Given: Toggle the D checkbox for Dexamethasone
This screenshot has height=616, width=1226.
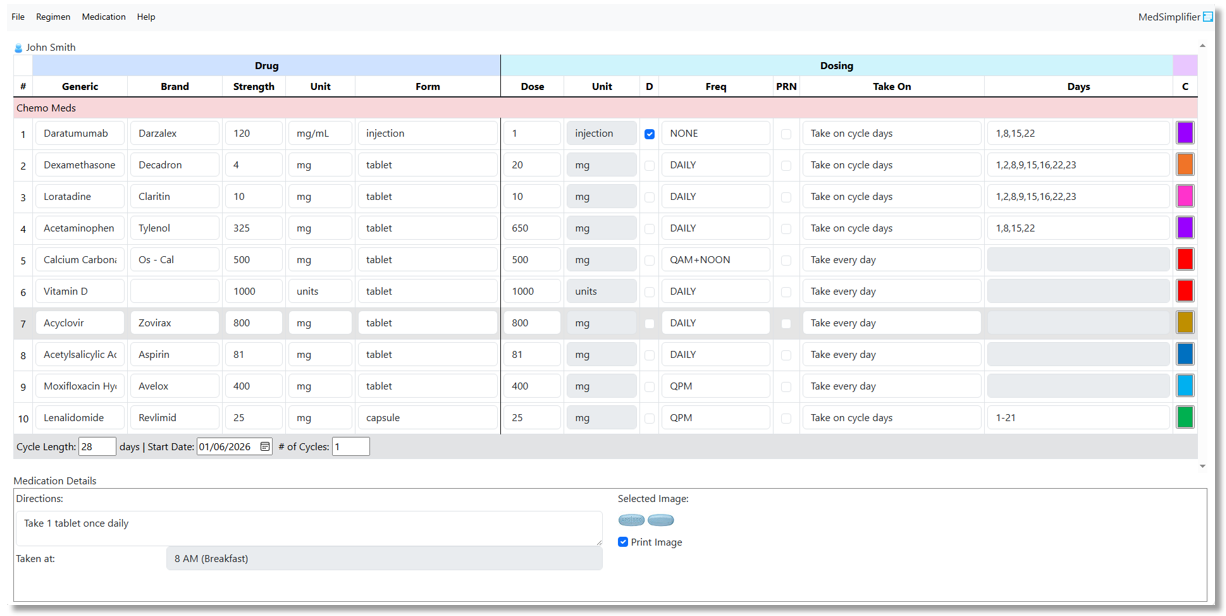Looking at the screenshot, I should (650, 166).
